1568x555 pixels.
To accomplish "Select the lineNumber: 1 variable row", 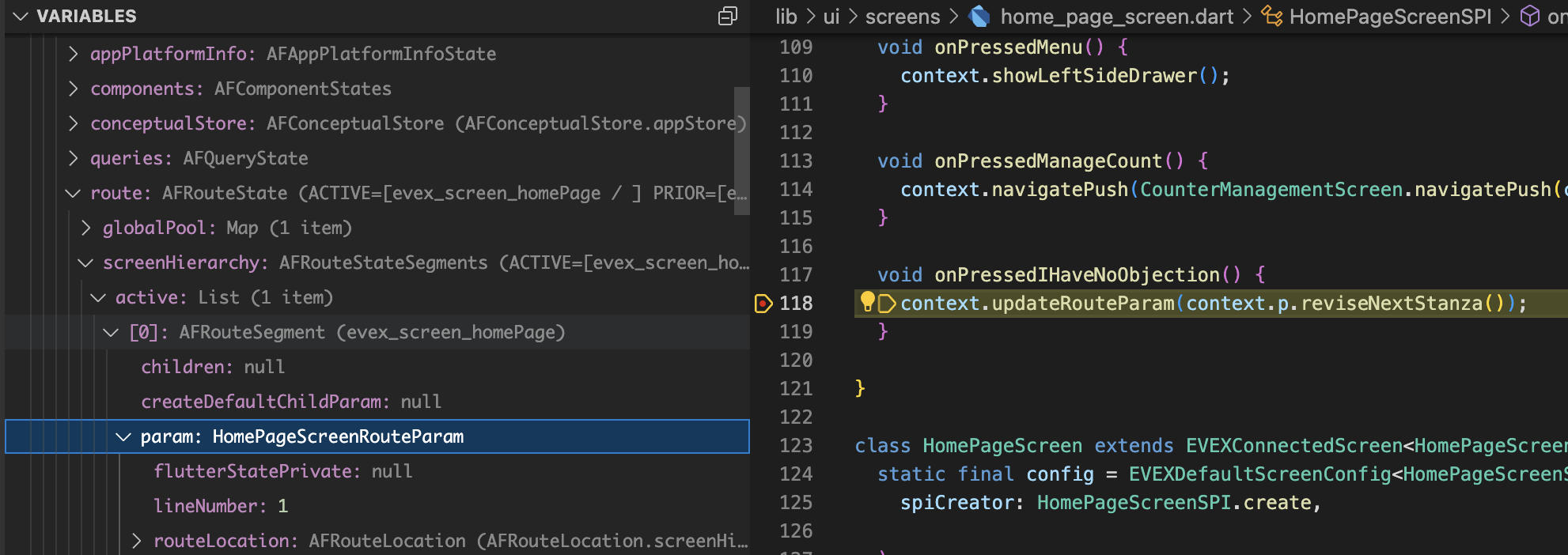I will click(221, 506).
